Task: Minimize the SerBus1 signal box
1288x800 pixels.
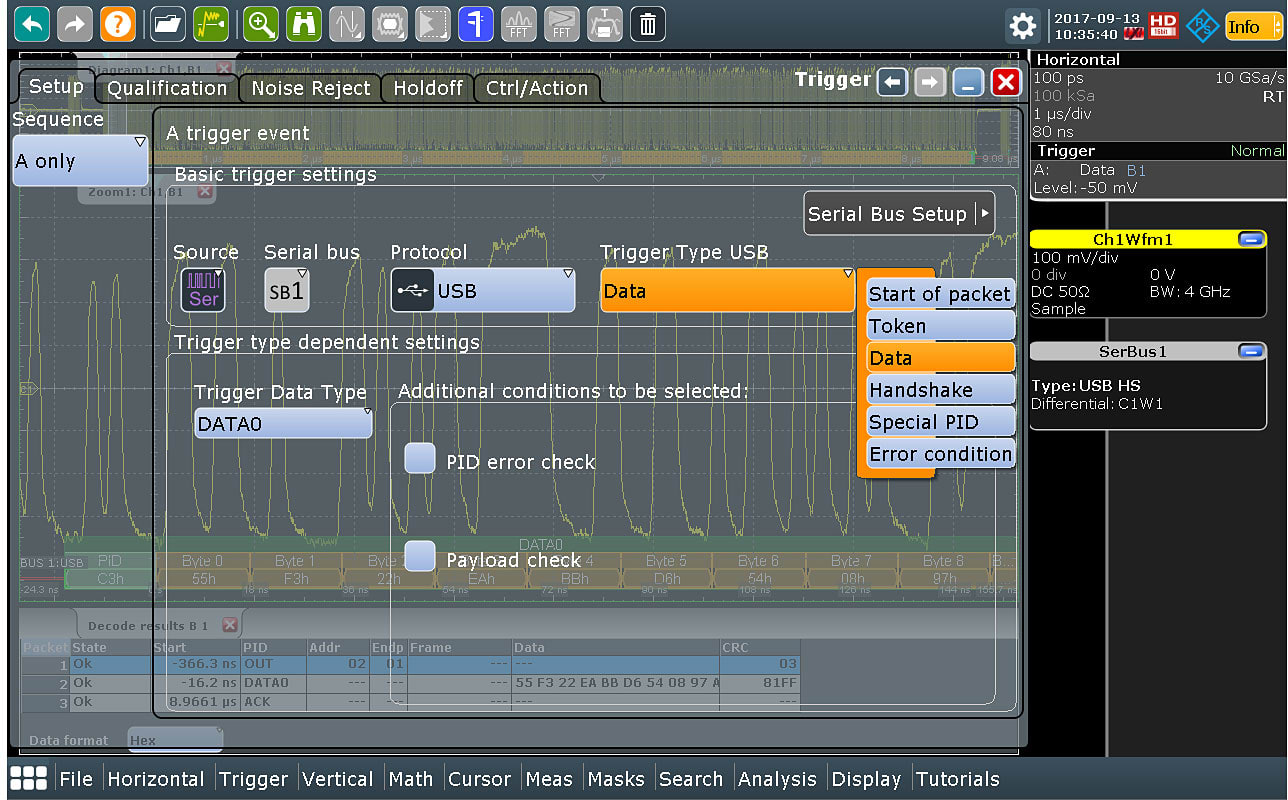Action: 1250,351
